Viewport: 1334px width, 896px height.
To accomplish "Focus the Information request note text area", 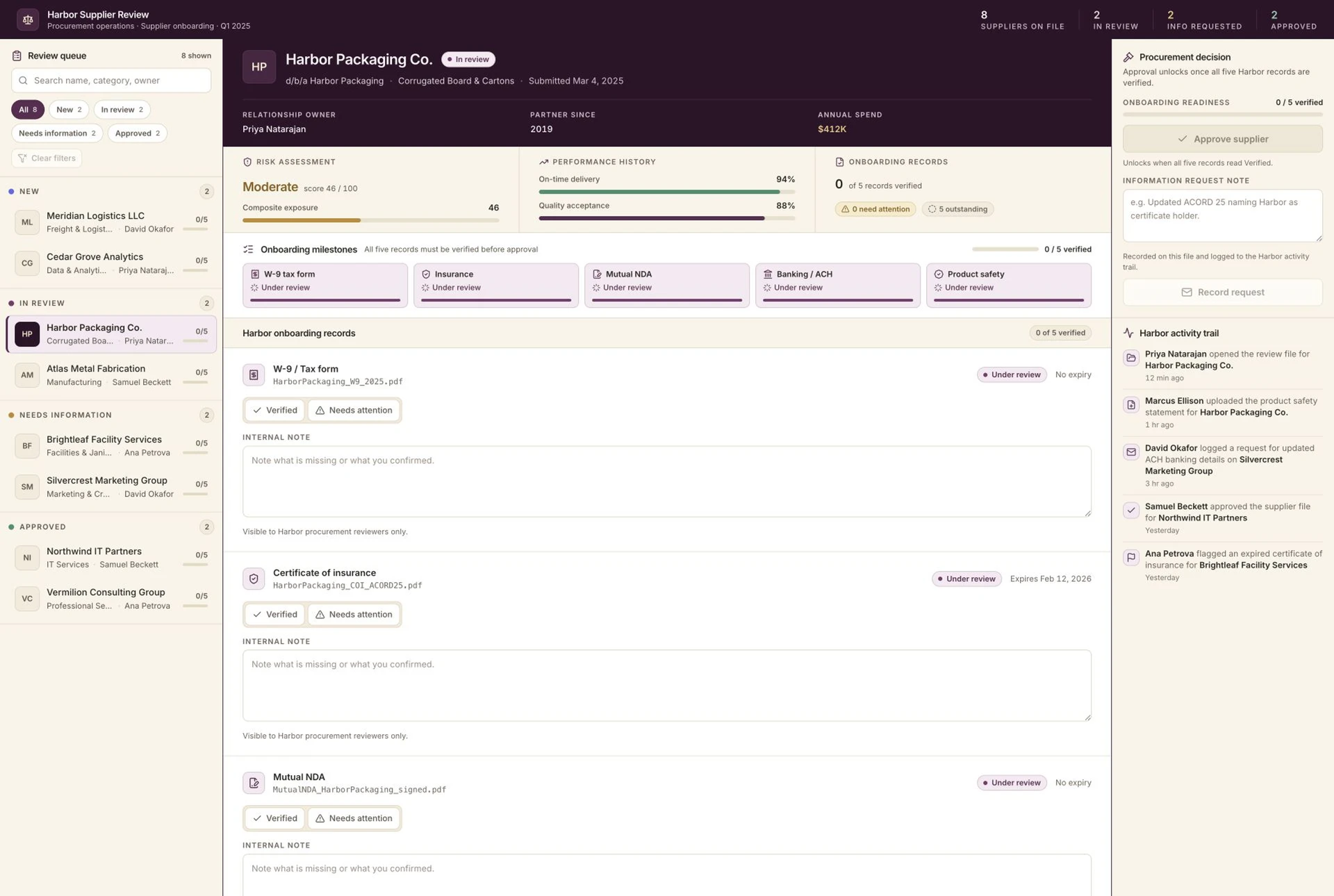I will pos(1222,216).
